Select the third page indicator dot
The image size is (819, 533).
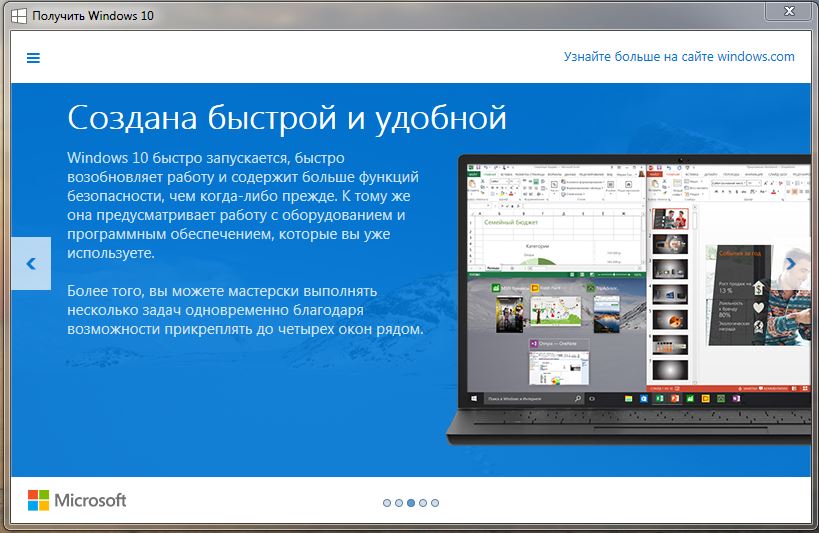point(411,503)
